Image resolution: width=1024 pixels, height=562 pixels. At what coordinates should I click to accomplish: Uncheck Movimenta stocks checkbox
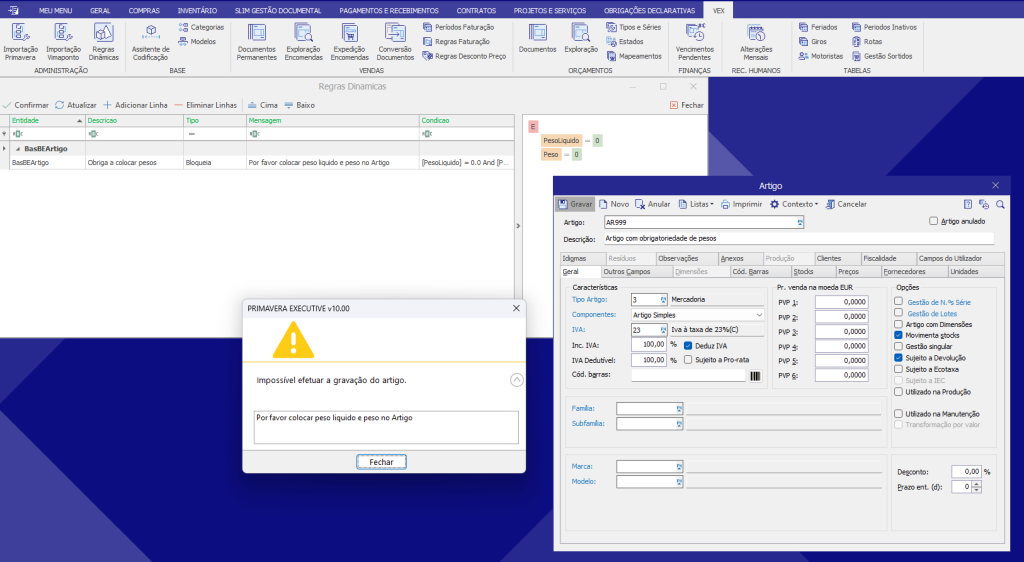point(899,335)
